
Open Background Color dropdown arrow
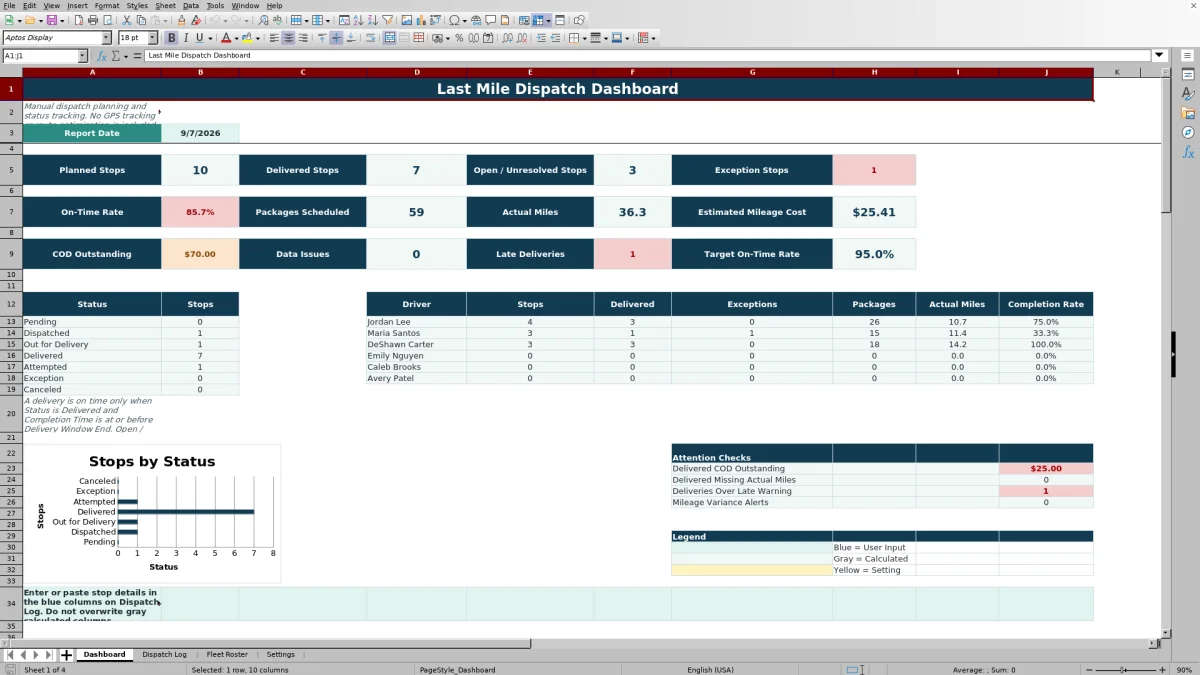tap(258, 38)
